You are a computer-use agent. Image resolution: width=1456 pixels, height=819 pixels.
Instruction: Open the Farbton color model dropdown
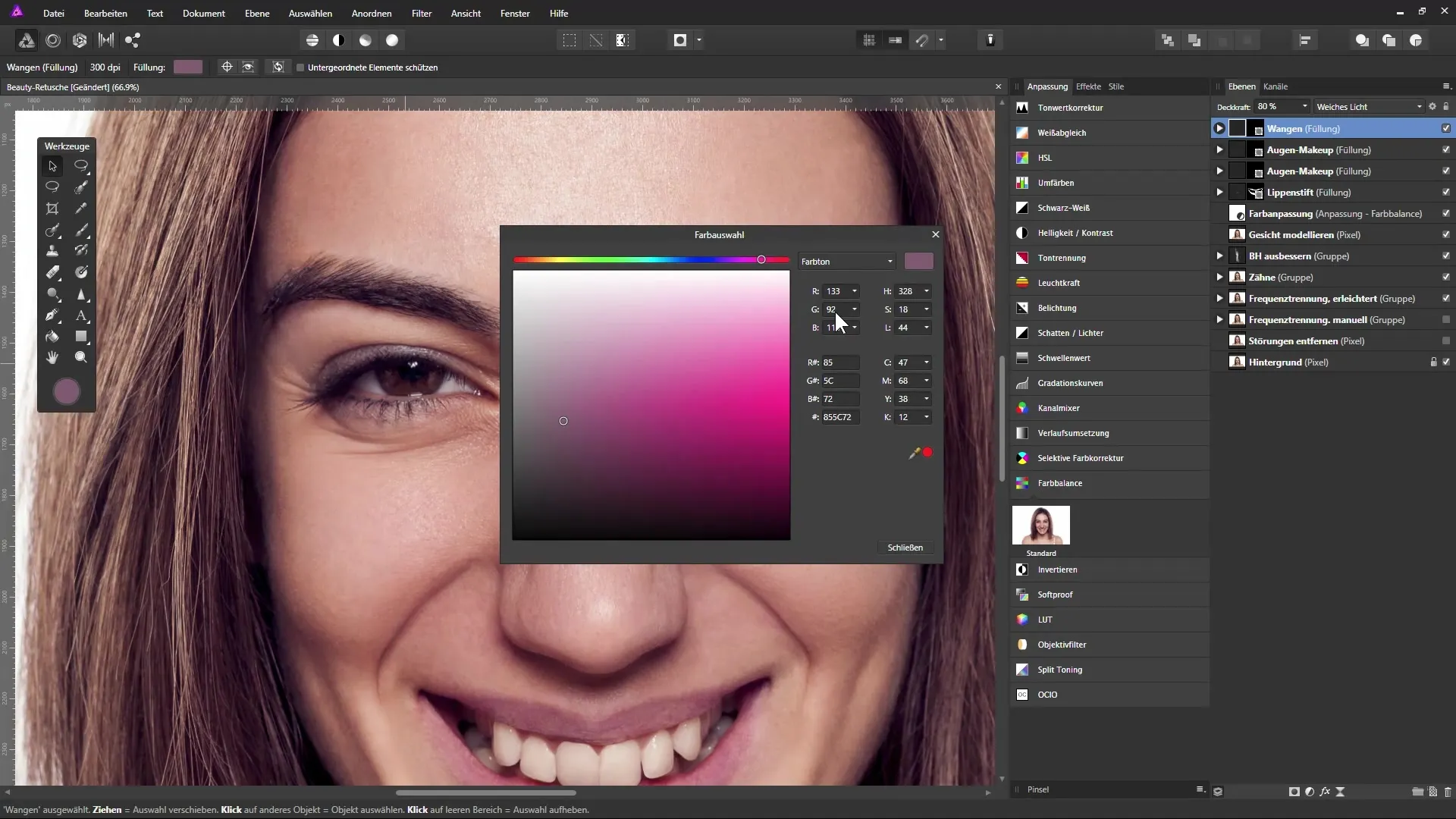(x=846, y=262)
